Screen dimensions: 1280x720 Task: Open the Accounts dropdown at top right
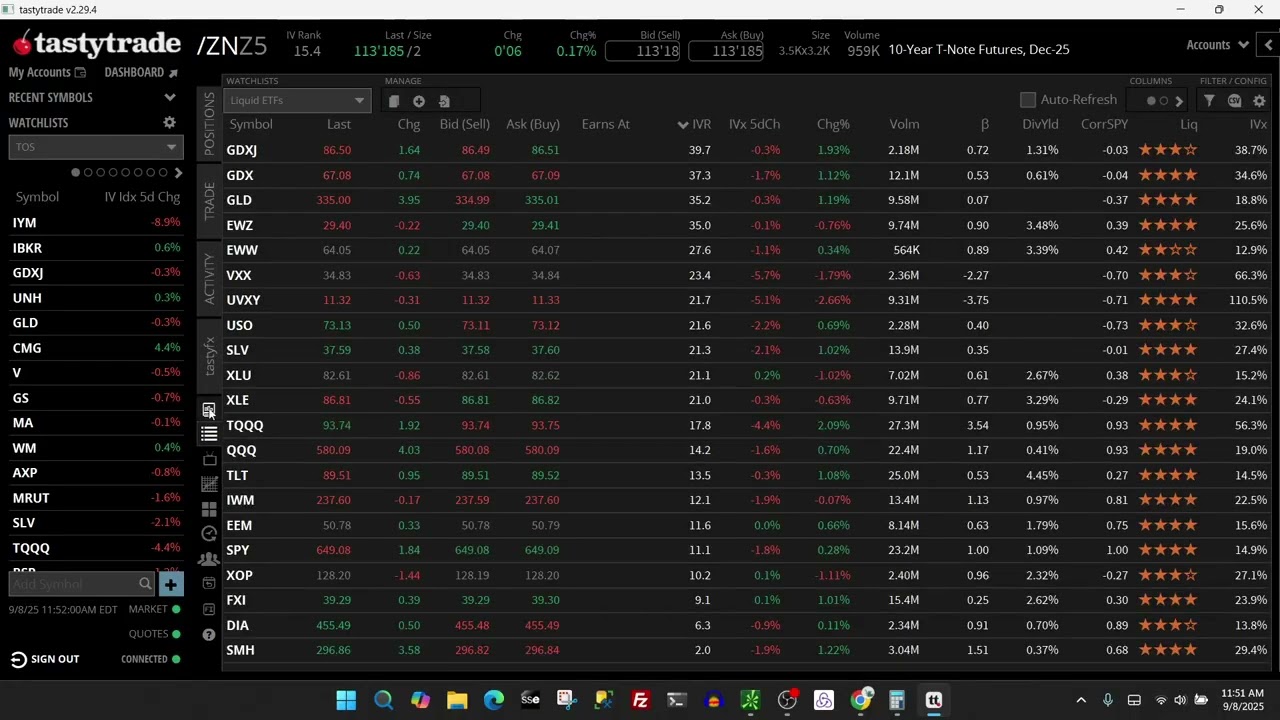coord(1217,45)
